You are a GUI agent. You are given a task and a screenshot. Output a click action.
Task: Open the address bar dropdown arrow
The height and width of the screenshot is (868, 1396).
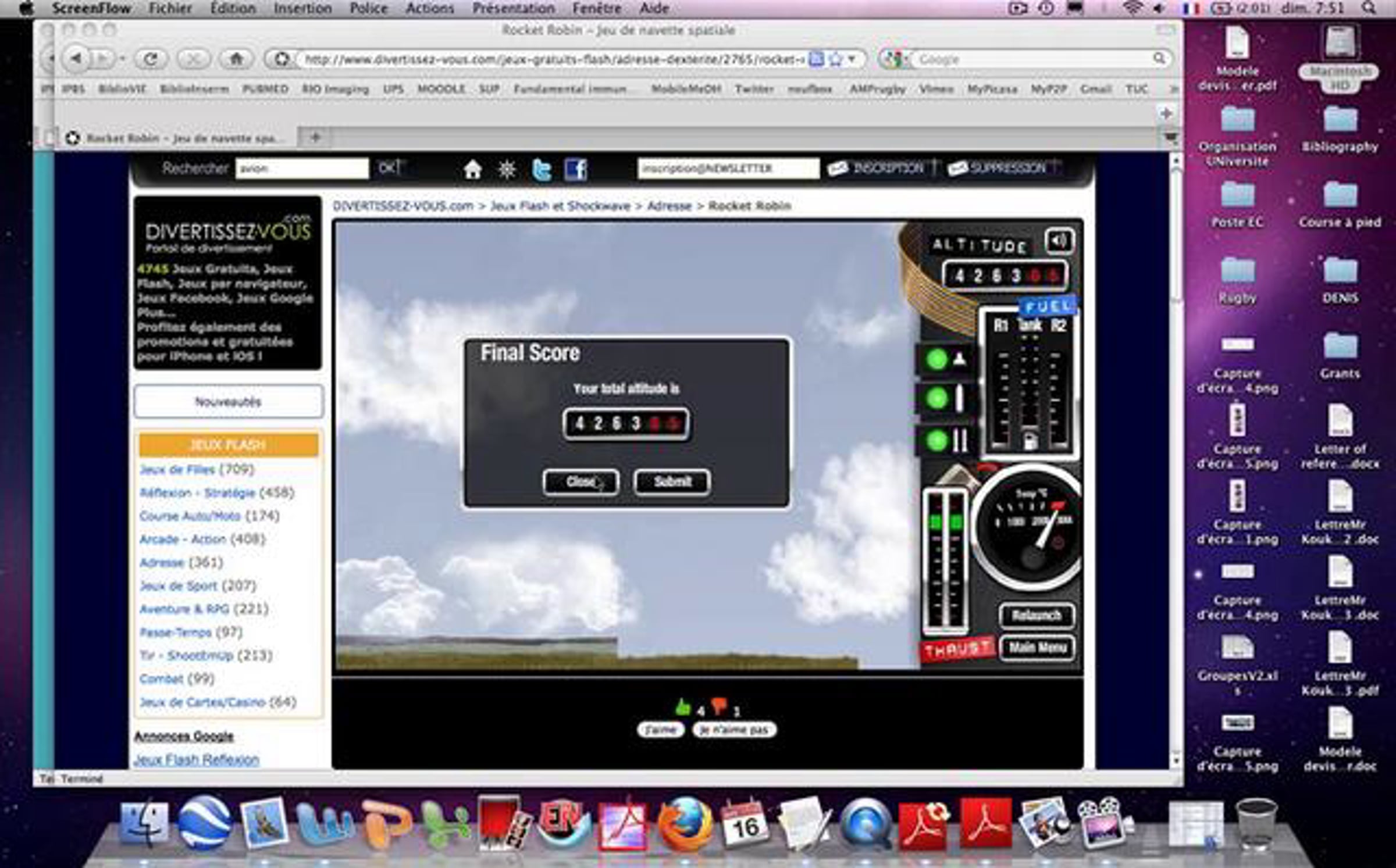(x=852, y=59)
